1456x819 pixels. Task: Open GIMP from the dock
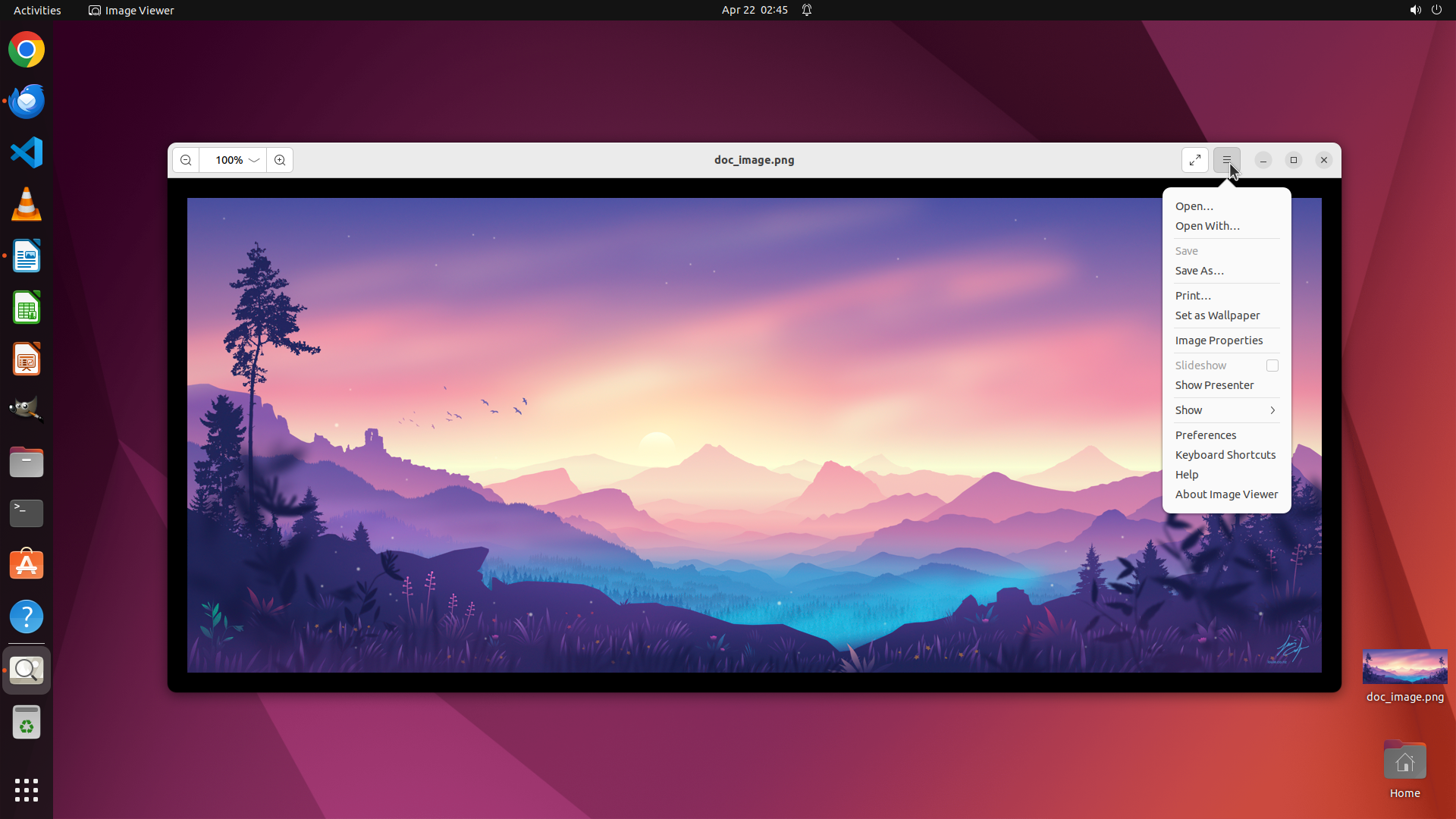pyautogui.click(x=27, y=410)
